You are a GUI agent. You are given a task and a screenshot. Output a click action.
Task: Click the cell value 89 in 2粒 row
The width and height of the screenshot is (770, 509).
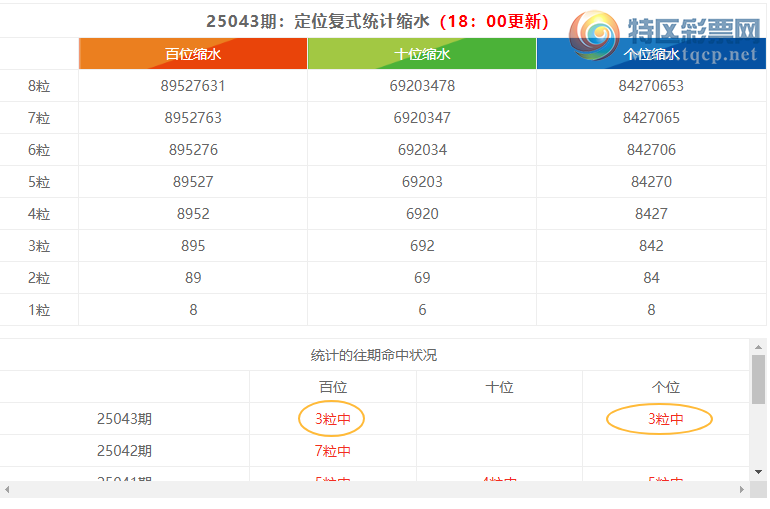193,278
